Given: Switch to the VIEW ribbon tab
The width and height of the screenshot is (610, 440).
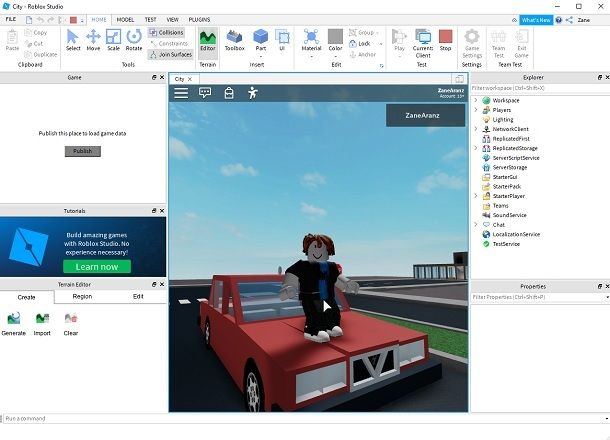Looking at the screenshot, I should pos(172,19).
